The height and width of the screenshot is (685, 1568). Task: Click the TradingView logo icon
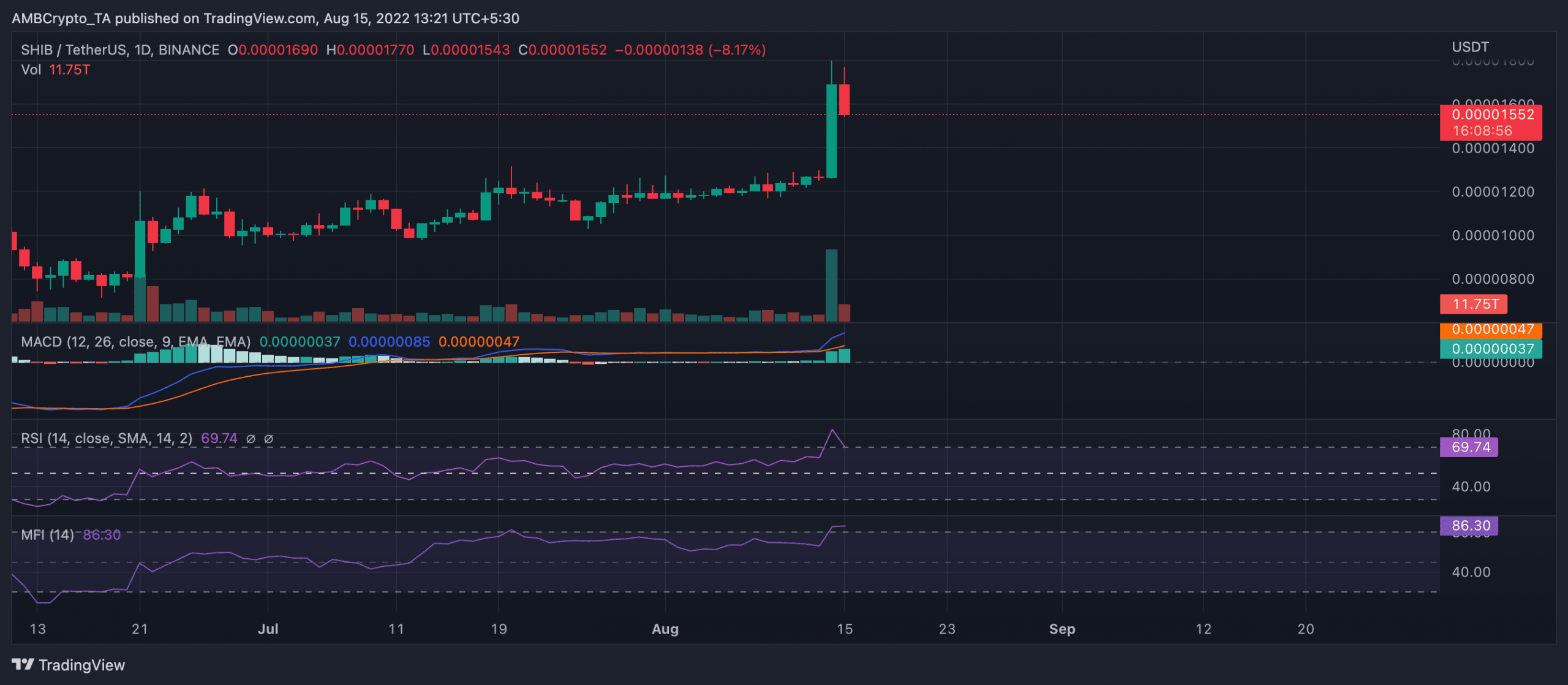[x=23, y=664]
